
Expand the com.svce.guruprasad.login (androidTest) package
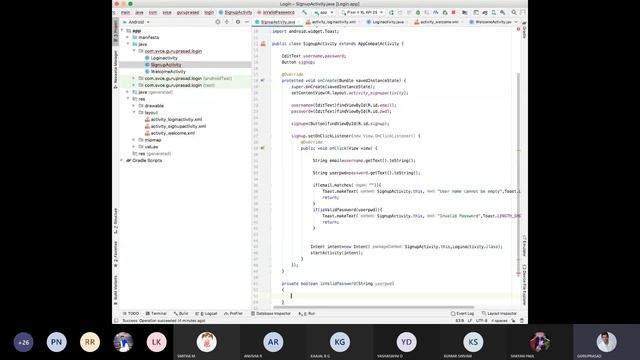point(133,78)
